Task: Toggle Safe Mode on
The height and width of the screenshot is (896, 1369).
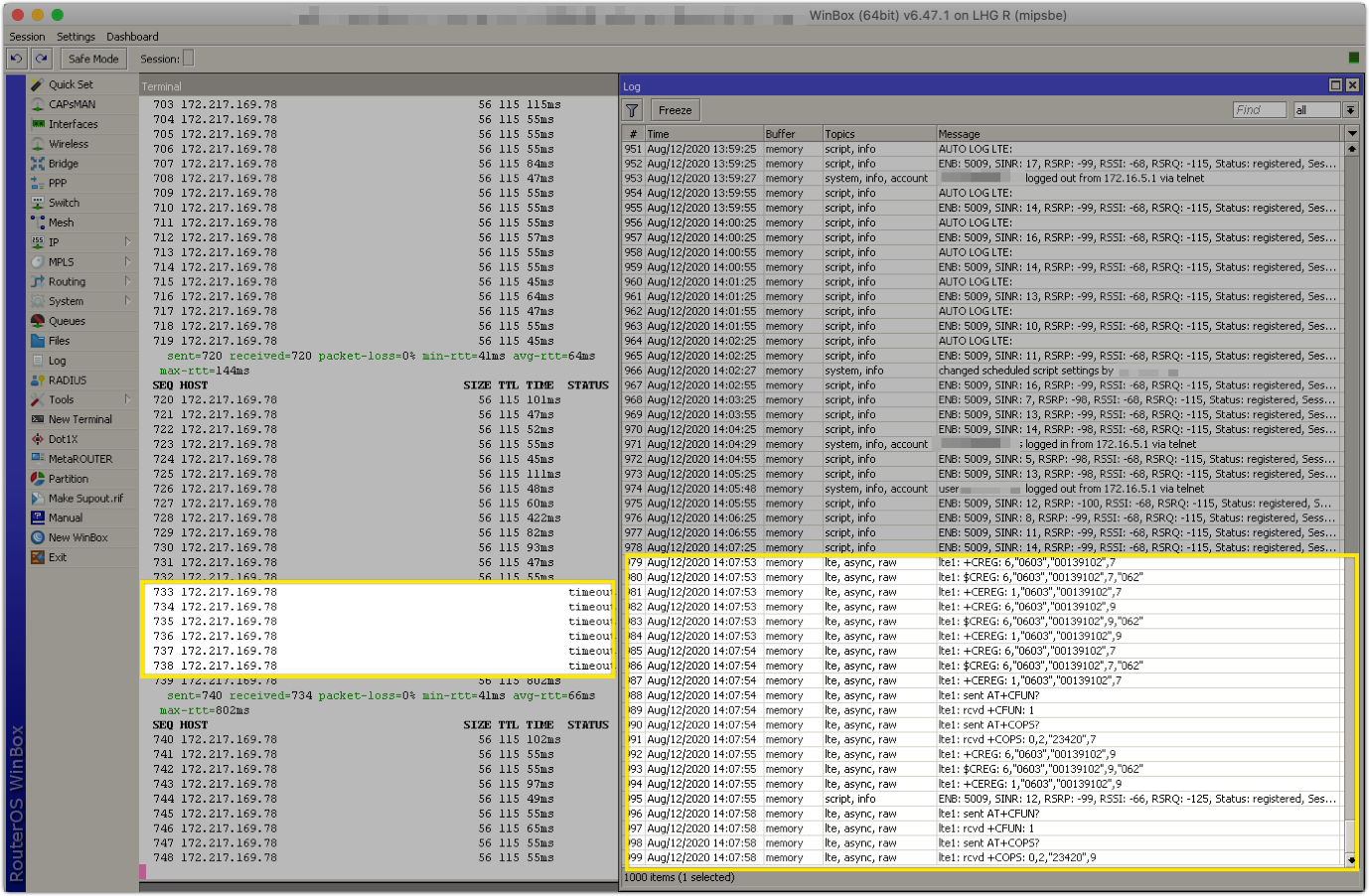Action: (93, 59)
